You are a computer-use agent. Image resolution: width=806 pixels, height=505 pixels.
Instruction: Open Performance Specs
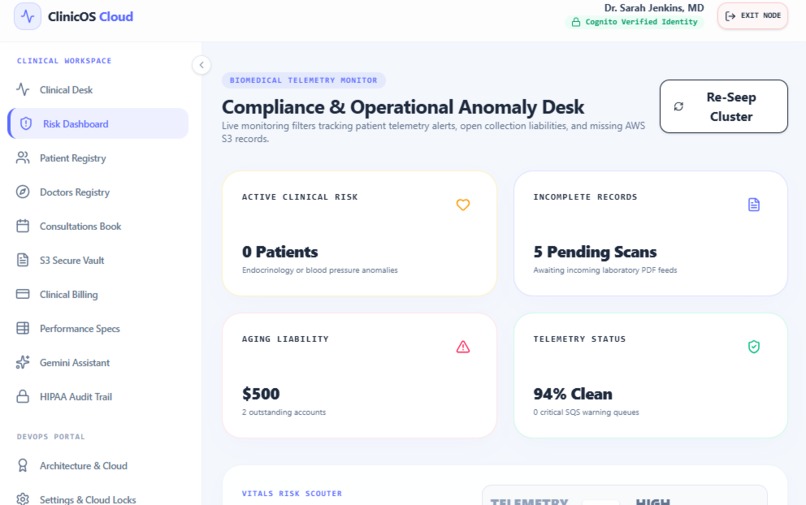[98, 328]
